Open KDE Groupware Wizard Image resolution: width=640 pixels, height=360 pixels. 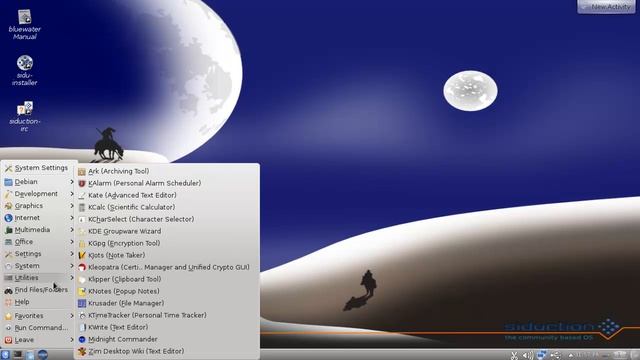pyautogui.click(x=167, y=231)
